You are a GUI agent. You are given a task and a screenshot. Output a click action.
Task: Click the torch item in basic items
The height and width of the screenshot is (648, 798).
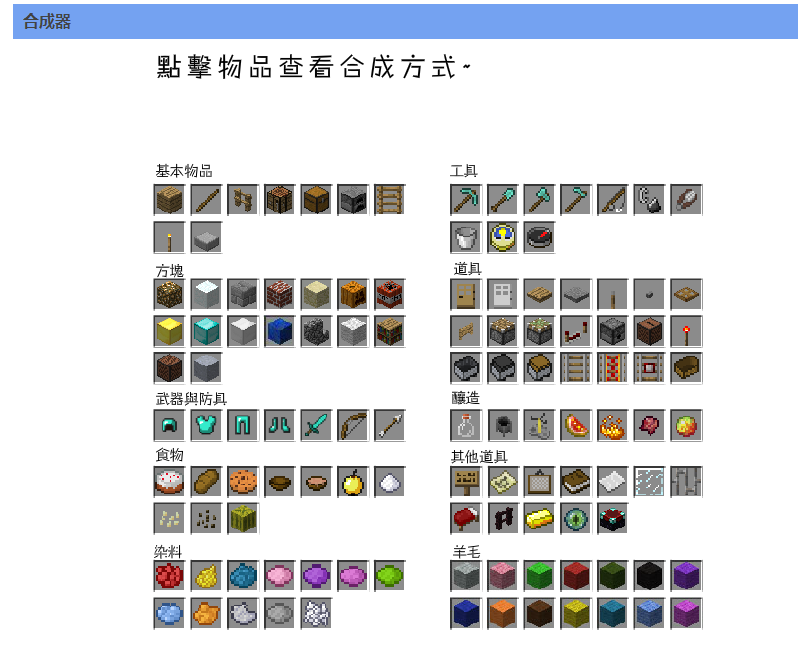[169, 237]
